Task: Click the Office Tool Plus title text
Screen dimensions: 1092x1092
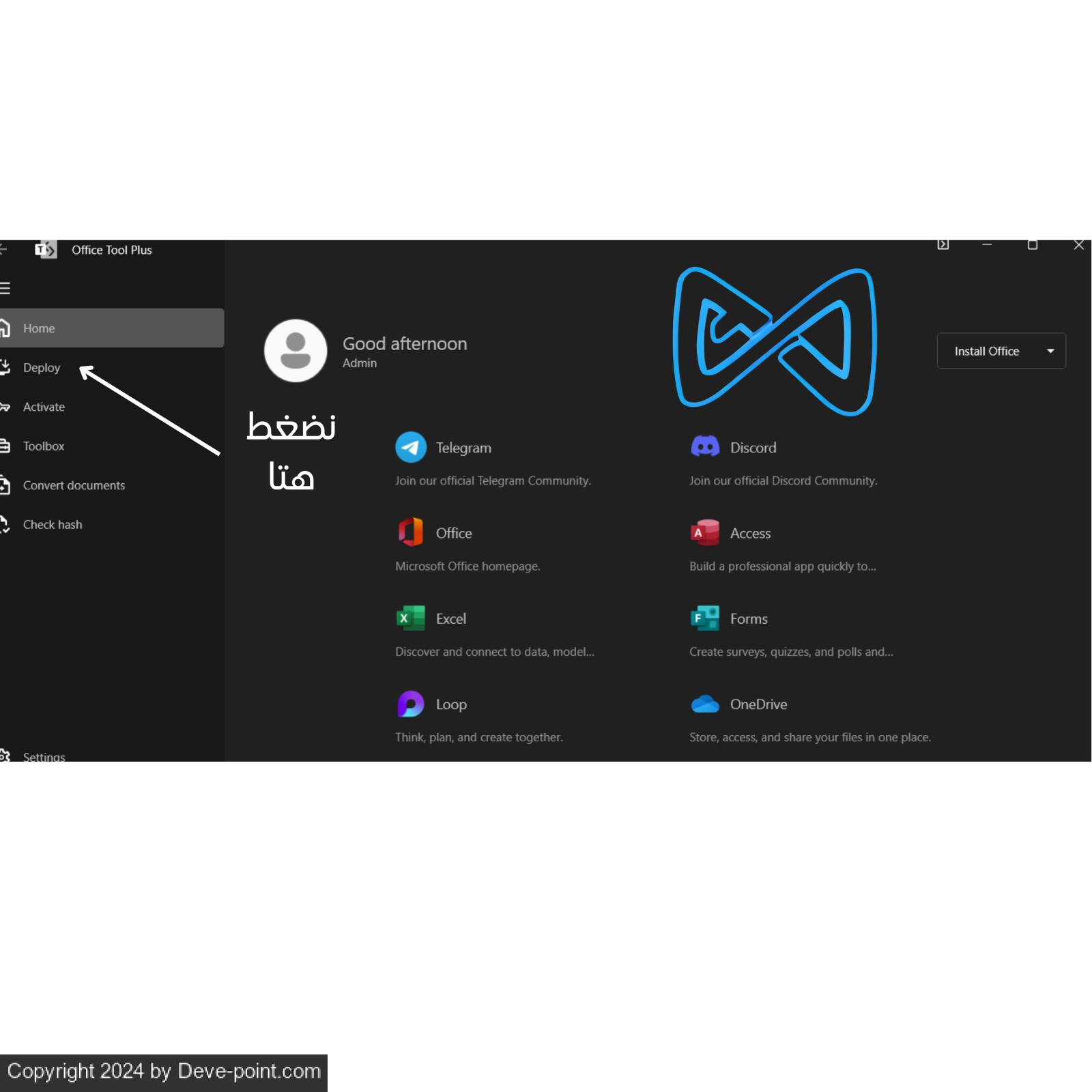Action: (x=112, y=250)
